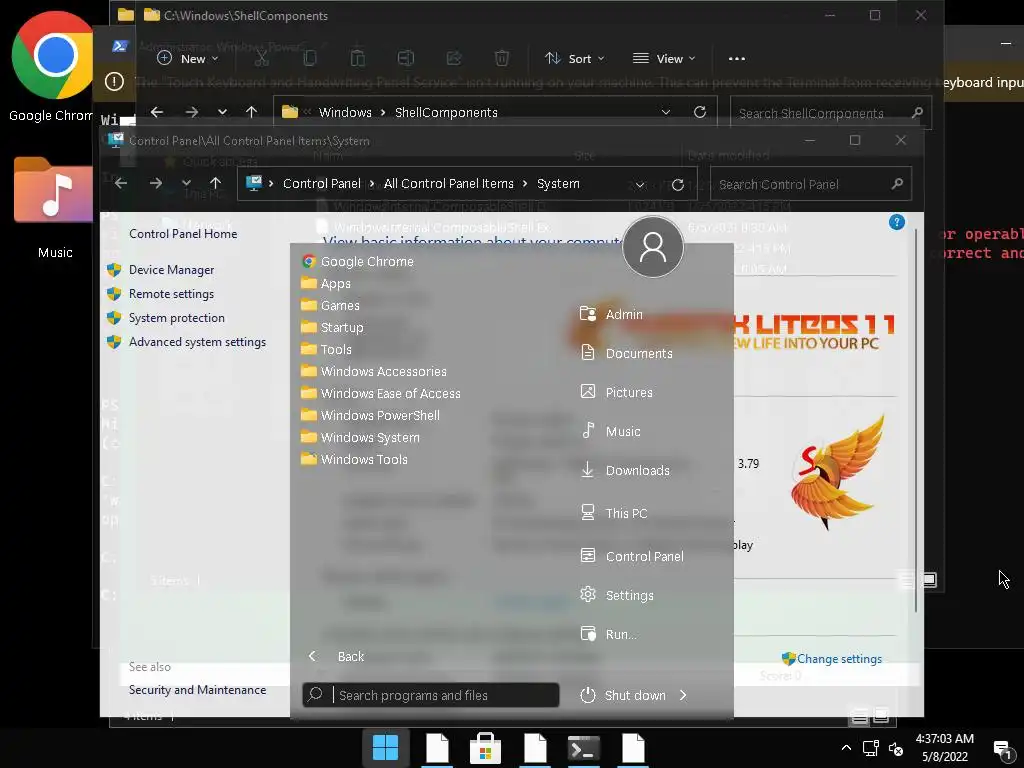Image resolution: width=1024 pixels, height=768 pixels.
Task: Click Control Panel breadcrumb in address bar
Action: [321, 184]
